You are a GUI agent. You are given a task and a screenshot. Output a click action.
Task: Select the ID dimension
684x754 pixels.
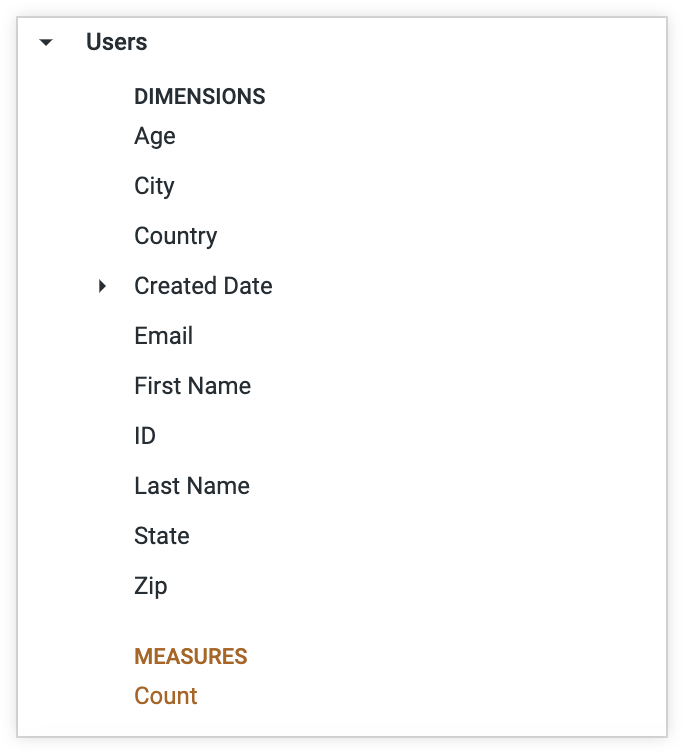point(145,436)
